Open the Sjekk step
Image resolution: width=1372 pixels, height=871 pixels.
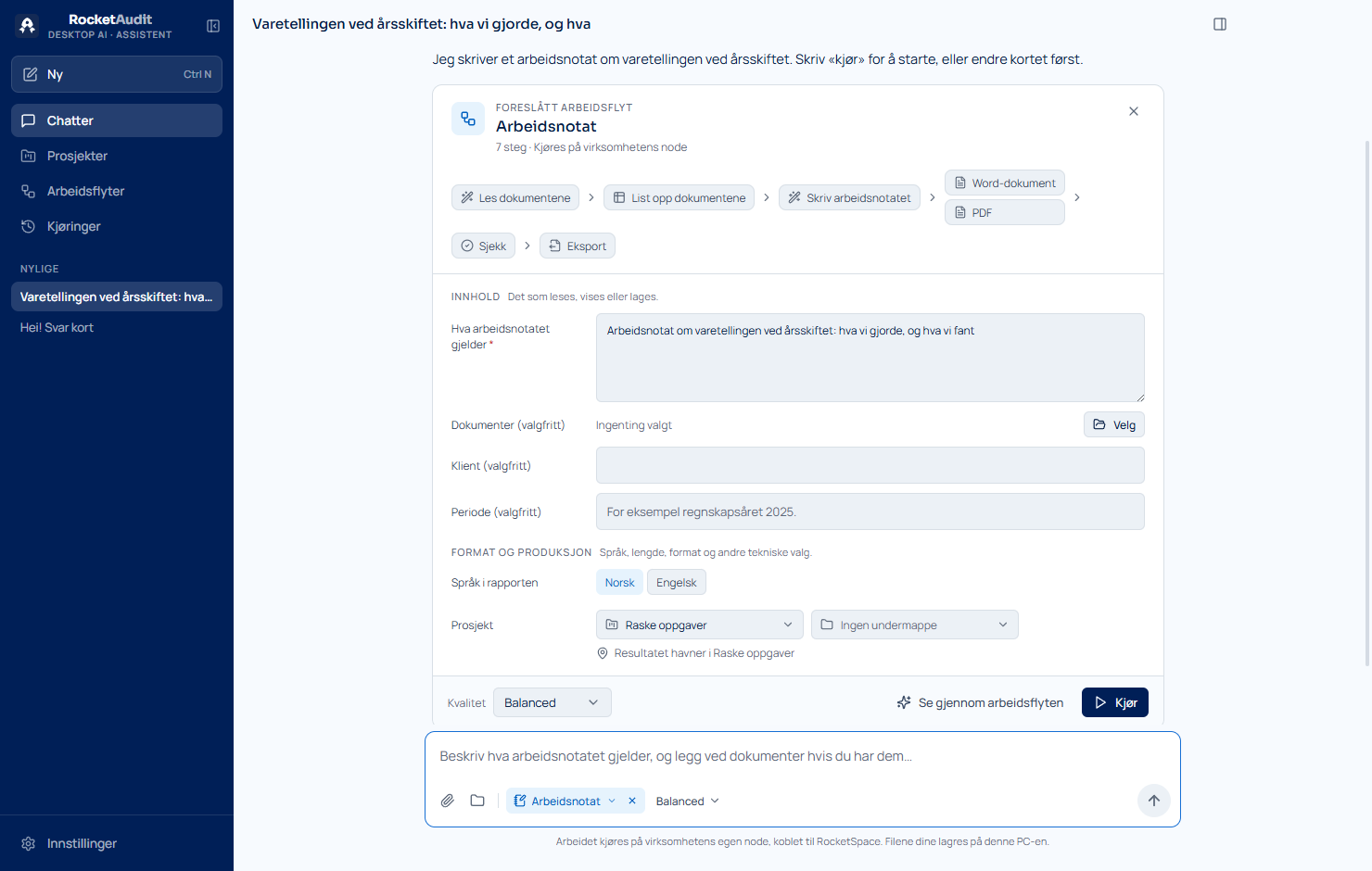tap(483, 246)
